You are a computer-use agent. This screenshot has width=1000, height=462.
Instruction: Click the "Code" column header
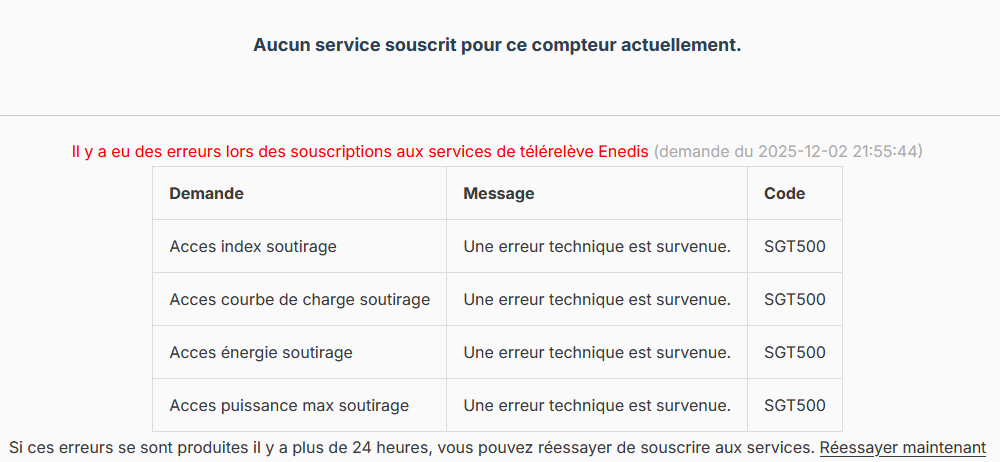[785, 194]
